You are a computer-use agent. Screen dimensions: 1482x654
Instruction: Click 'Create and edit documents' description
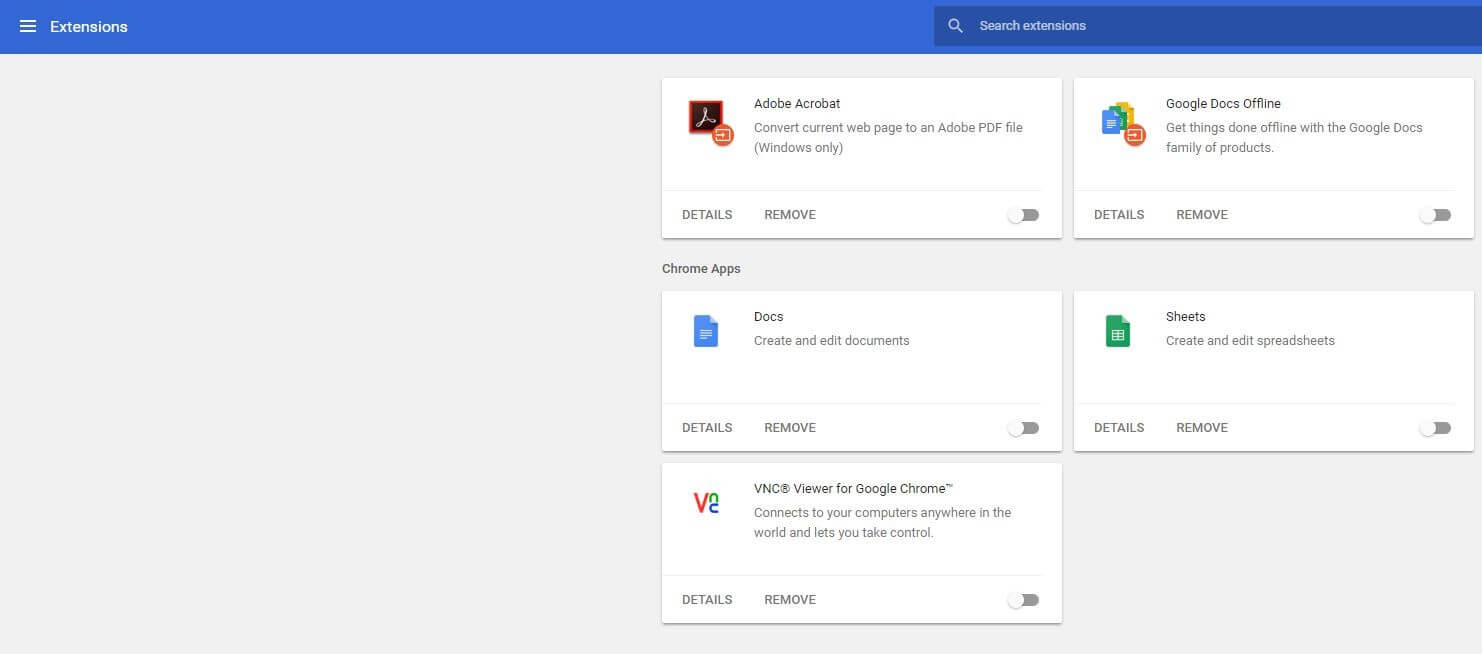click(x=832, y=341)
